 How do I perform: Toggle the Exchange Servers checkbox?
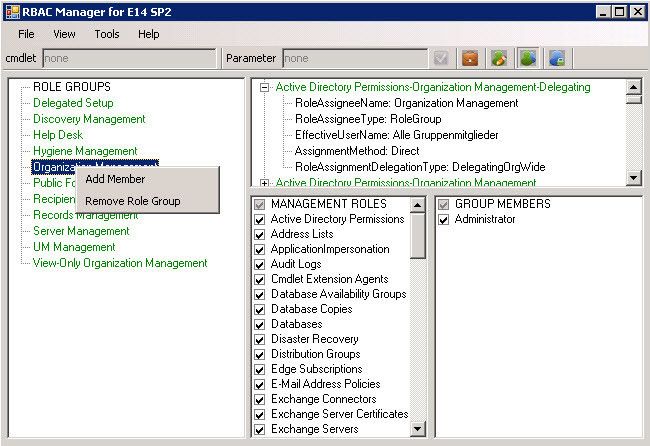point(260,429)
